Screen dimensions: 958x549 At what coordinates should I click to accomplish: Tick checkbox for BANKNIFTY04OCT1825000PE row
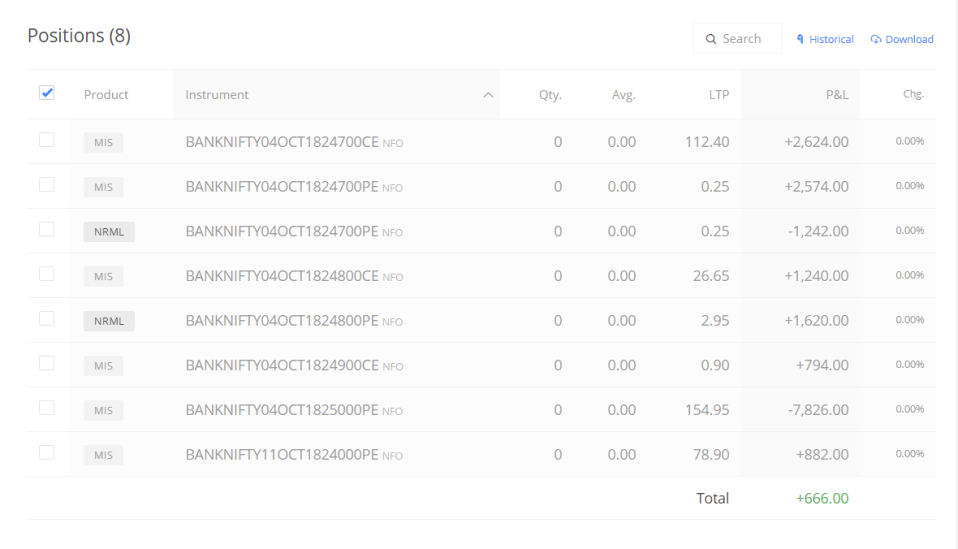[46, 408]
